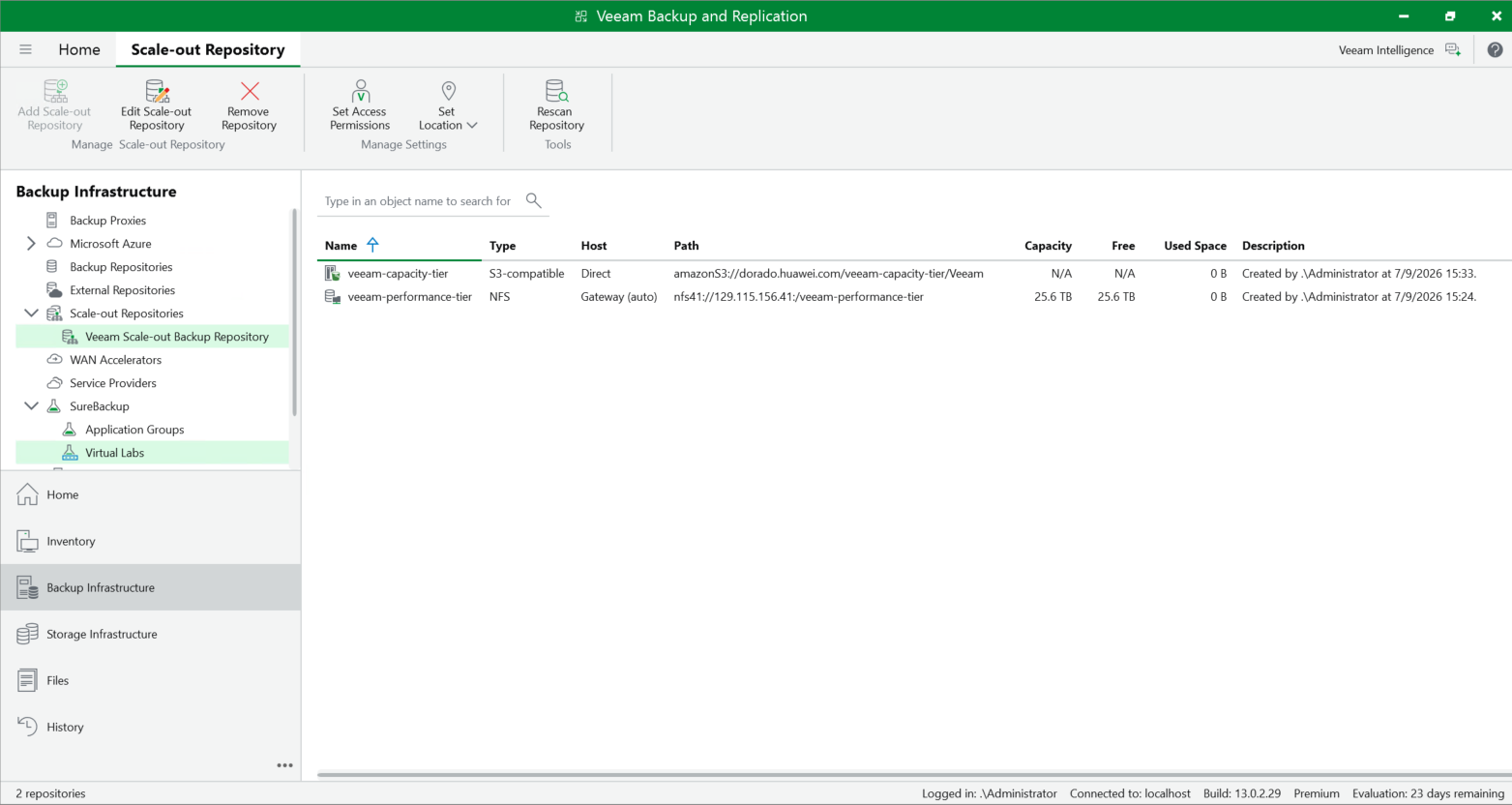Sort by the Free column header
Screen dimensions: 1512x805
point(1123,246)
